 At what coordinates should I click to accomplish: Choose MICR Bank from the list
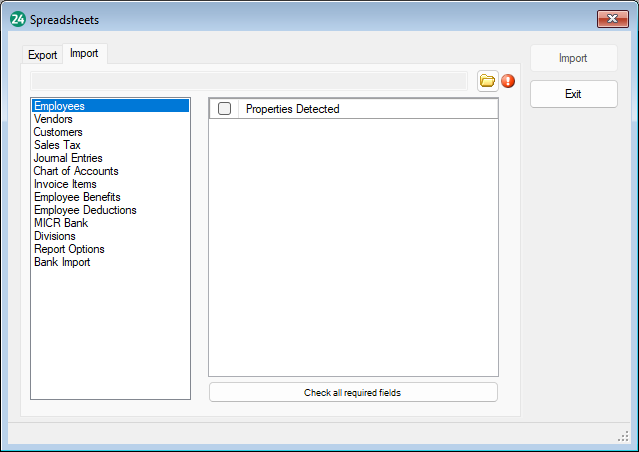click(61, 223)
